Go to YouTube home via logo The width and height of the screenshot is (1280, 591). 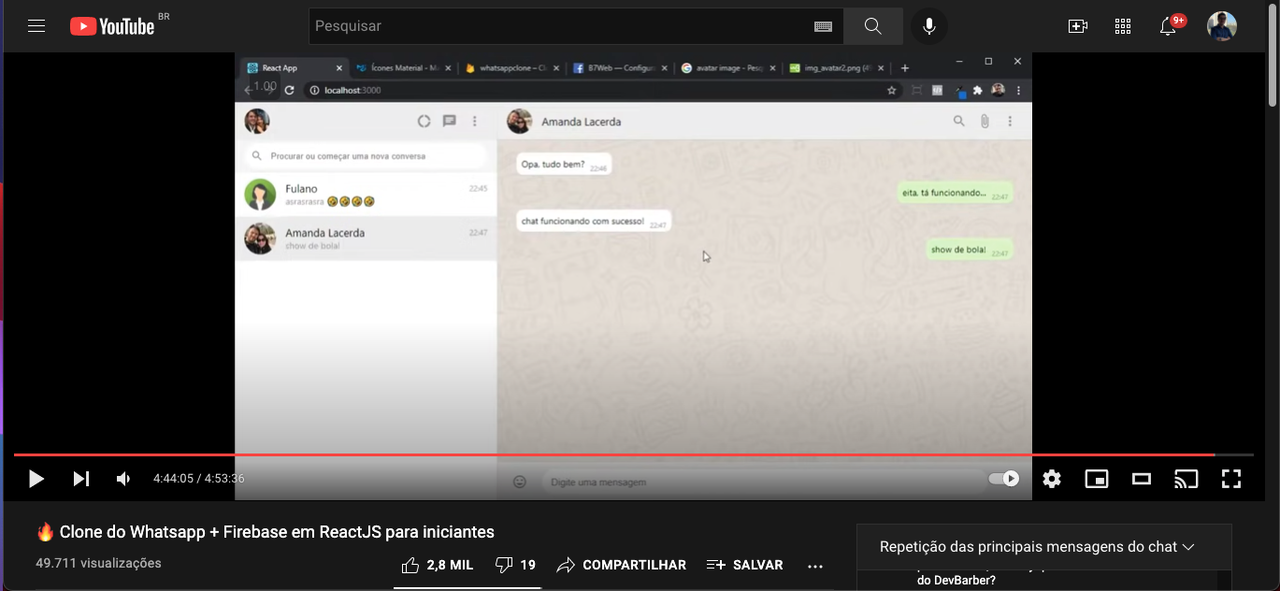click(112, 26)
